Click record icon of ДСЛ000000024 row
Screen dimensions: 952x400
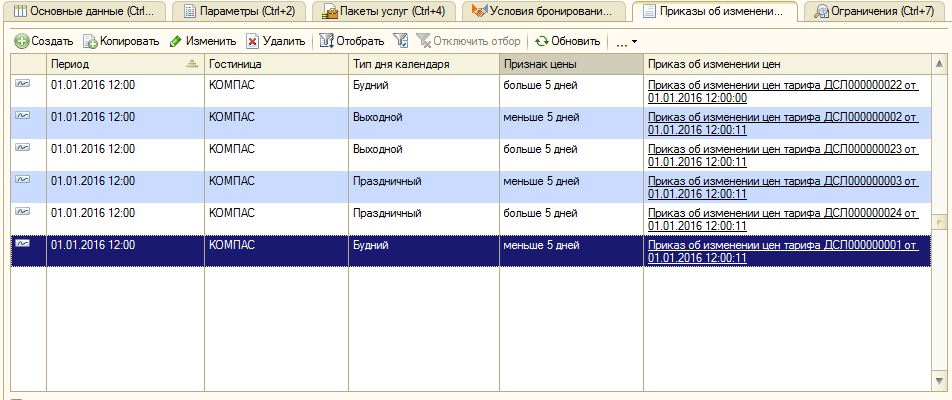(22, 212)
